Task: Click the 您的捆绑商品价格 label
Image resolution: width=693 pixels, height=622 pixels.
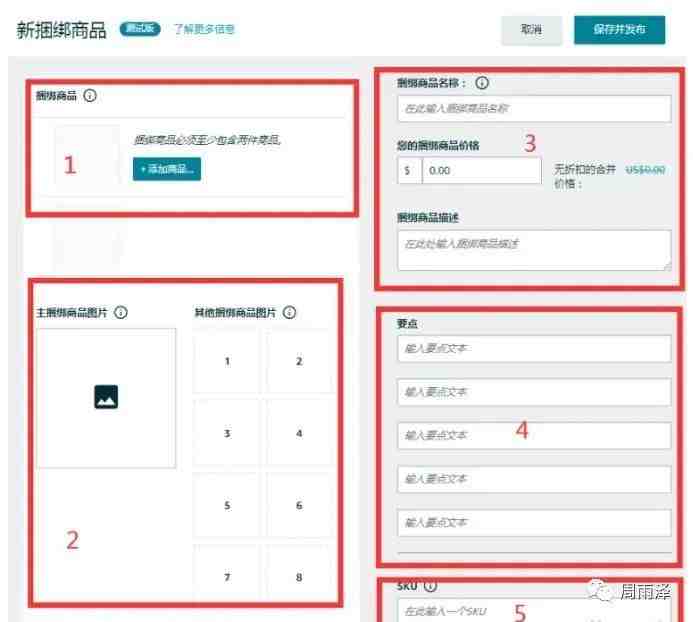Action: click(x=438, y=145)
